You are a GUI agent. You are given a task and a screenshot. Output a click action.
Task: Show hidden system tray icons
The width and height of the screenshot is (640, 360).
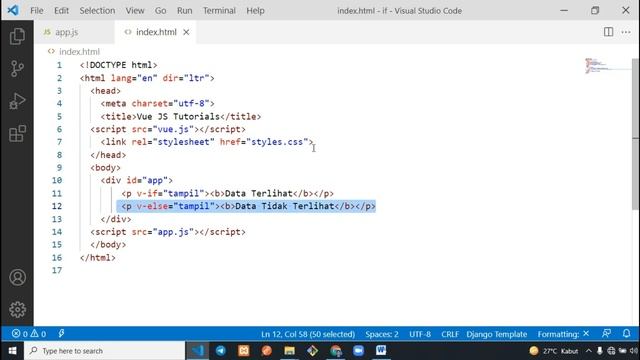(589, 351)
